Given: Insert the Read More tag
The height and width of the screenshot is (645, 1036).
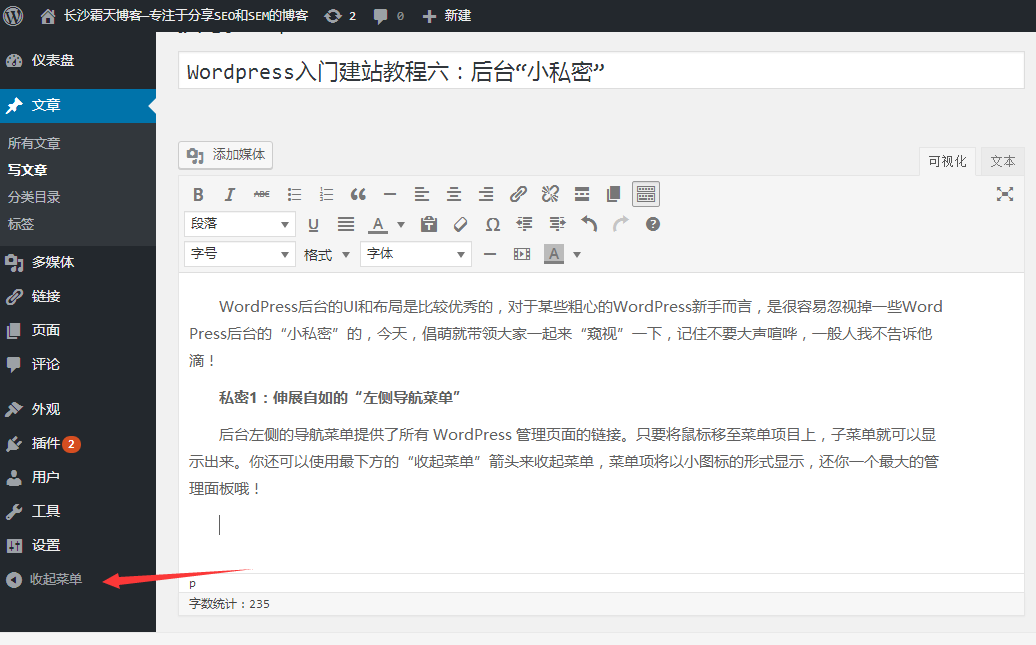Looking at the screenshot, I should (582, 194).
